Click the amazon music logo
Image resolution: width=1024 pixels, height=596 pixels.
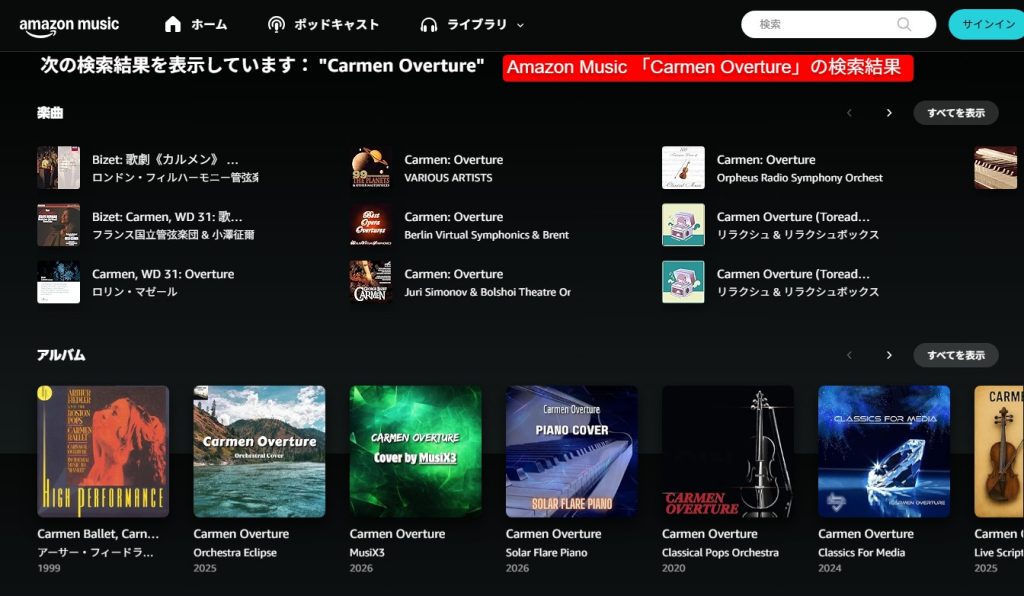pyautogui.click(x=68, y=24)
